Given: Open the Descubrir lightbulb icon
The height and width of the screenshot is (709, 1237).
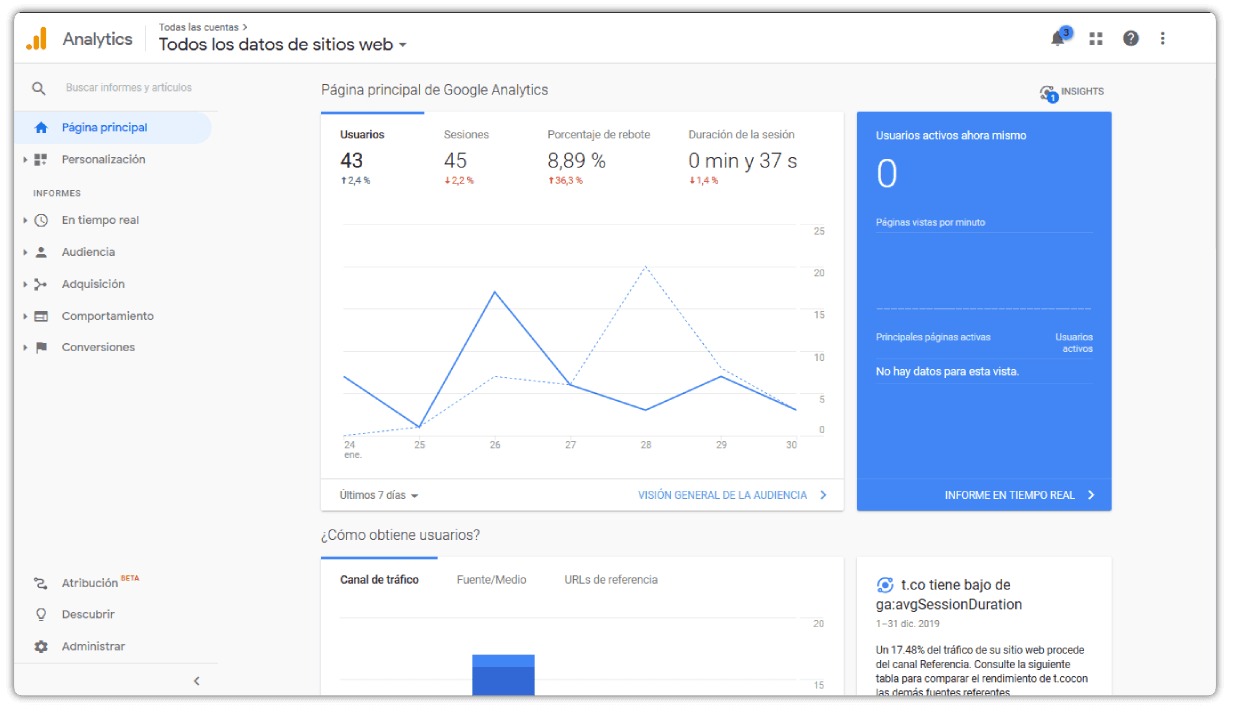Looking at the screenshot, I should point(39,614).
